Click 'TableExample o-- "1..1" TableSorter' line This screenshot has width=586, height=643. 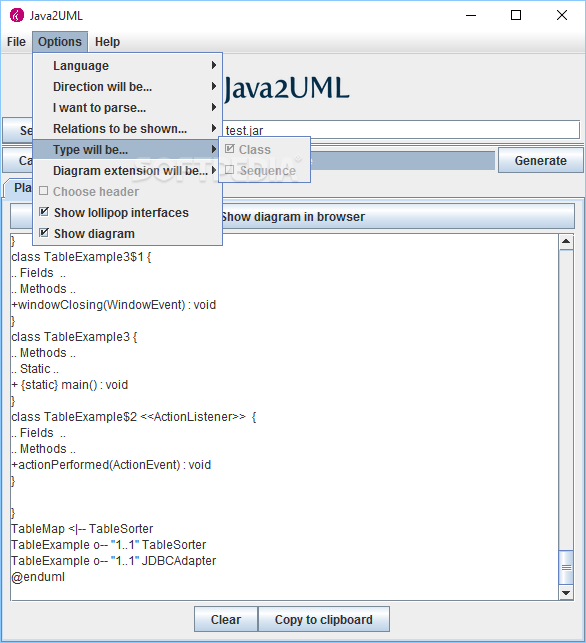point(109,545)
